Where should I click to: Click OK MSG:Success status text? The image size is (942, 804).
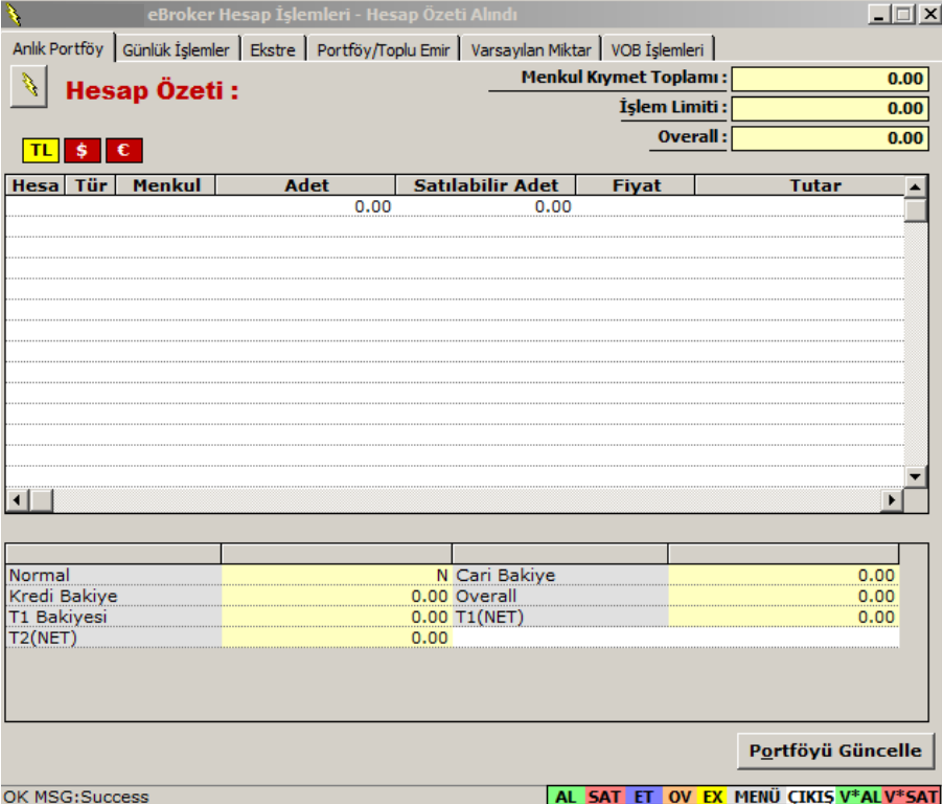click(76, 796)
